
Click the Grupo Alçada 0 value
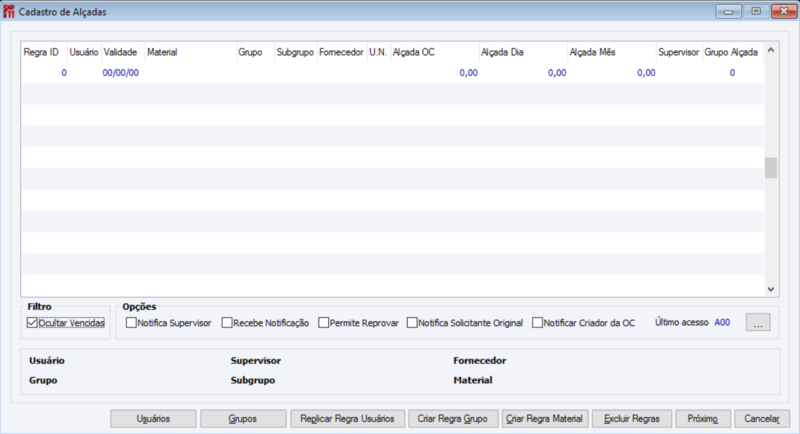click(732, 73)
